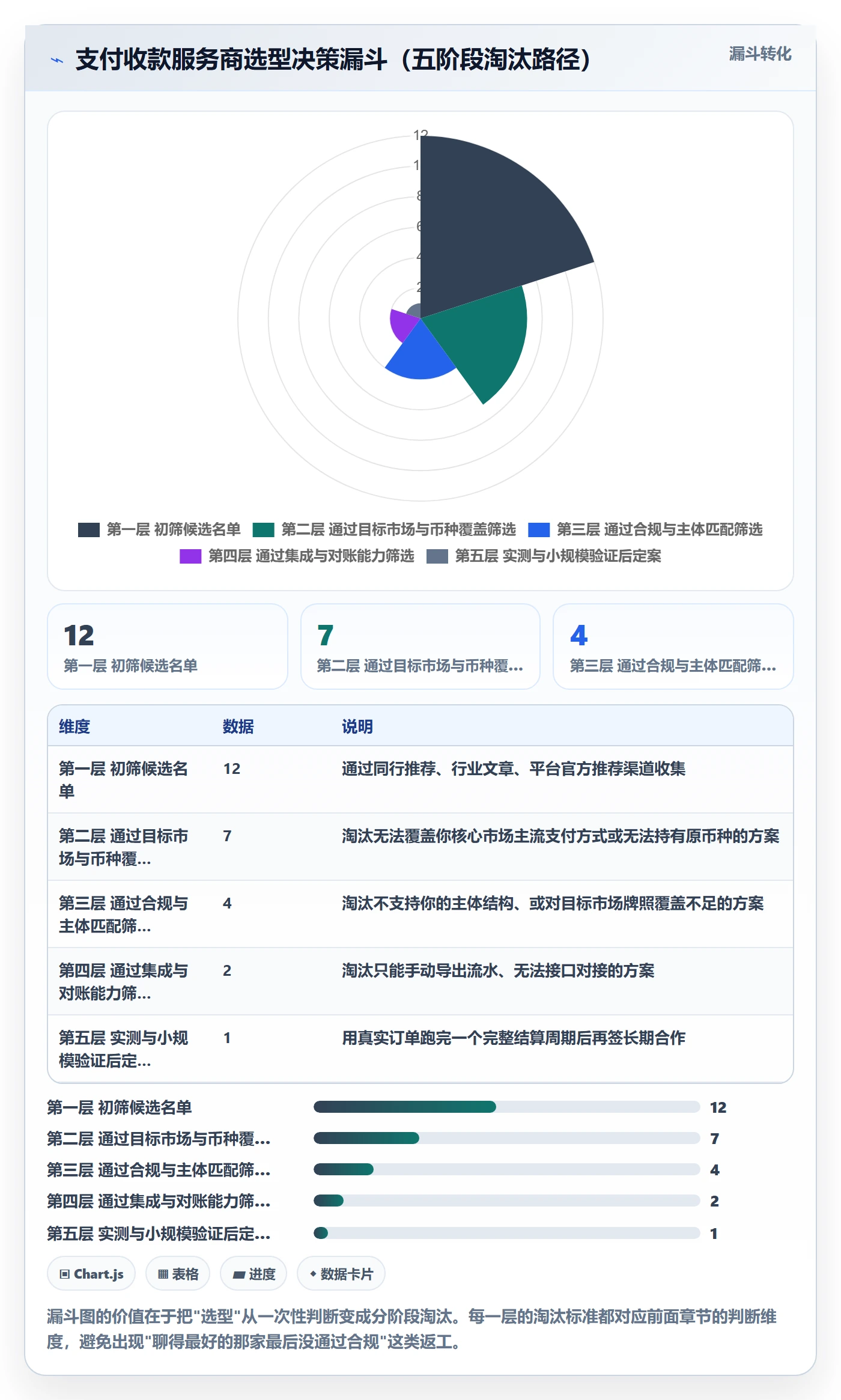The width and height of the screenshot is (841, 1400).
Task: Click progress bar for 第一层 初筛候选名单
Action: [507, 1107]
